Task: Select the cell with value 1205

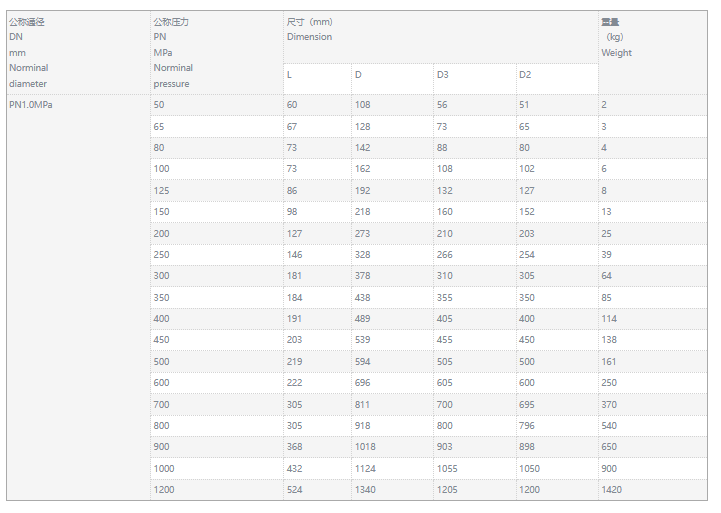Action: (448, 490)
